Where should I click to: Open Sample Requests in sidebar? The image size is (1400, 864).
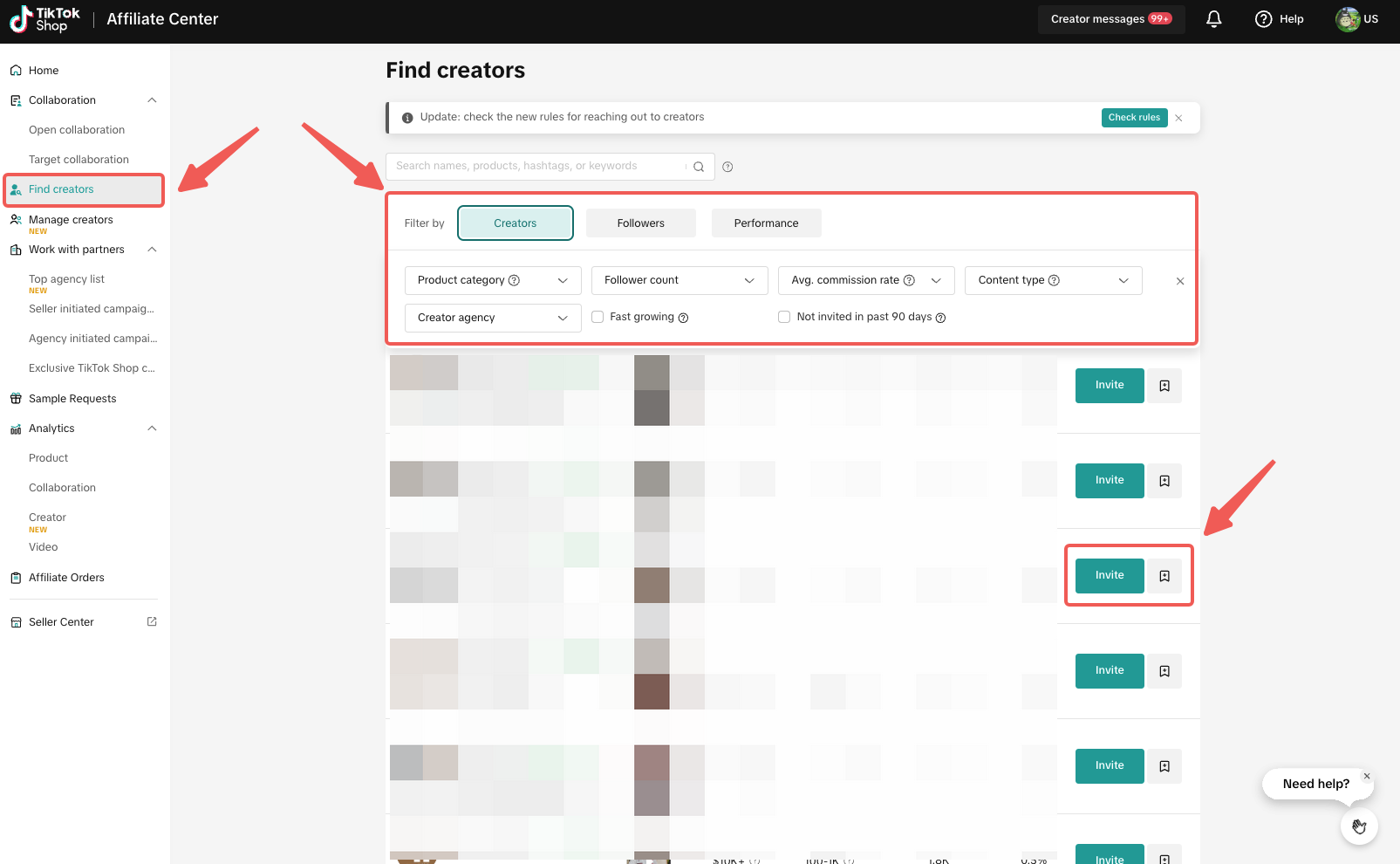[x=72, y=399]
